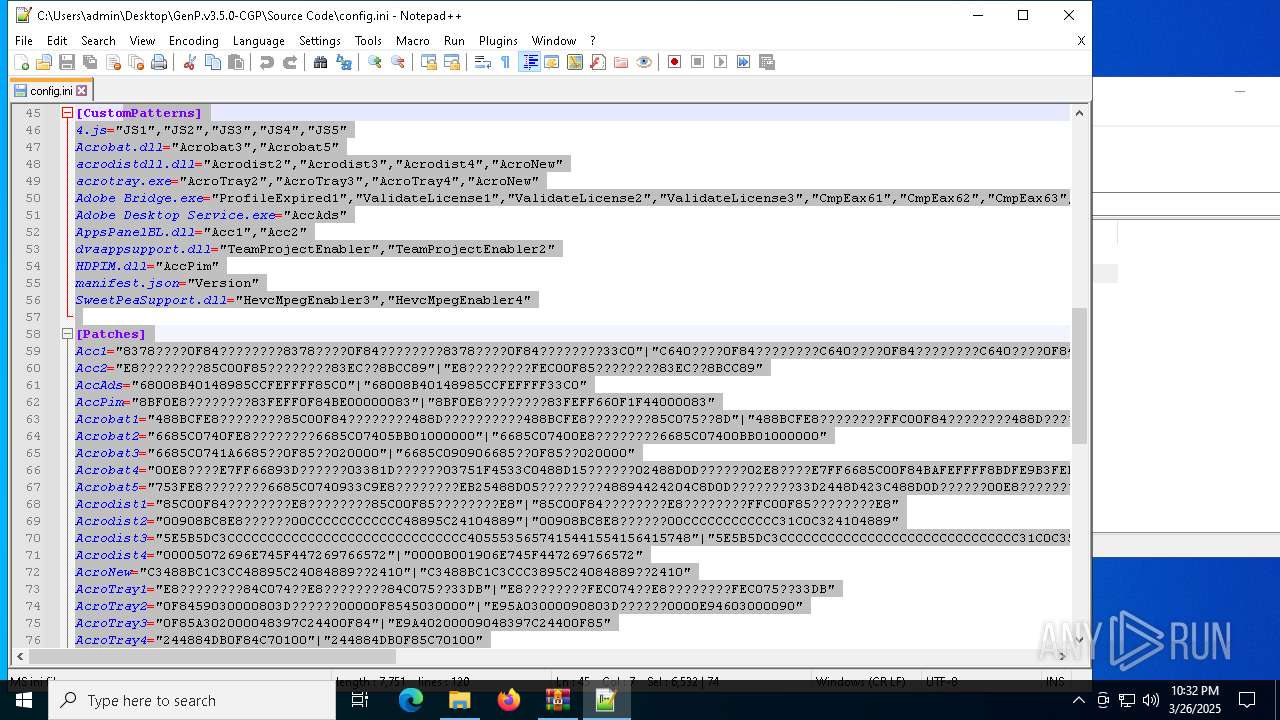Toggle synchronize vertical scrolling icon

(x=428, y=62)
